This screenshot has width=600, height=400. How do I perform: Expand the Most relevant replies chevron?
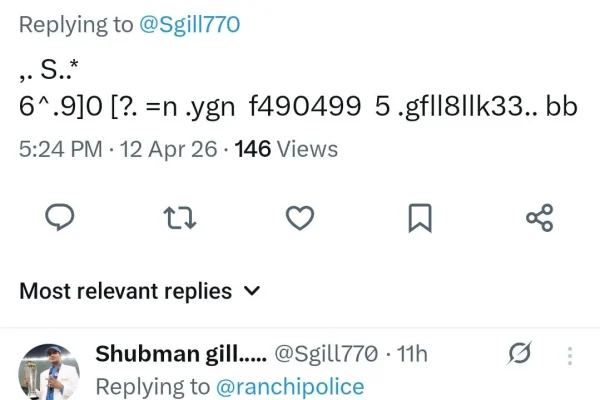click(x=252, y=291)
